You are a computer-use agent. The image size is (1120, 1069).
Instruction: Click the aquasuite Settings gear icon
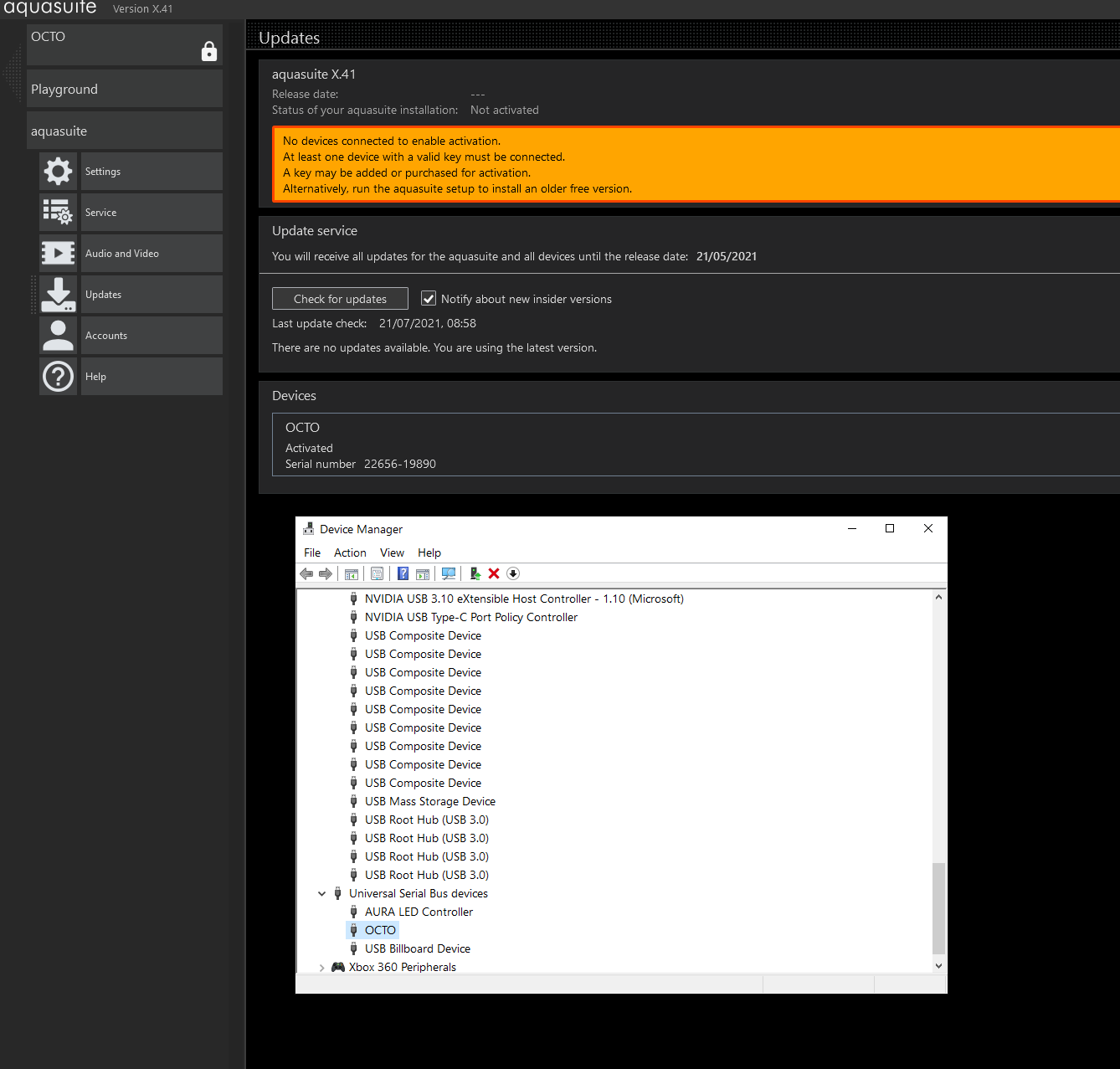(58, 172)
